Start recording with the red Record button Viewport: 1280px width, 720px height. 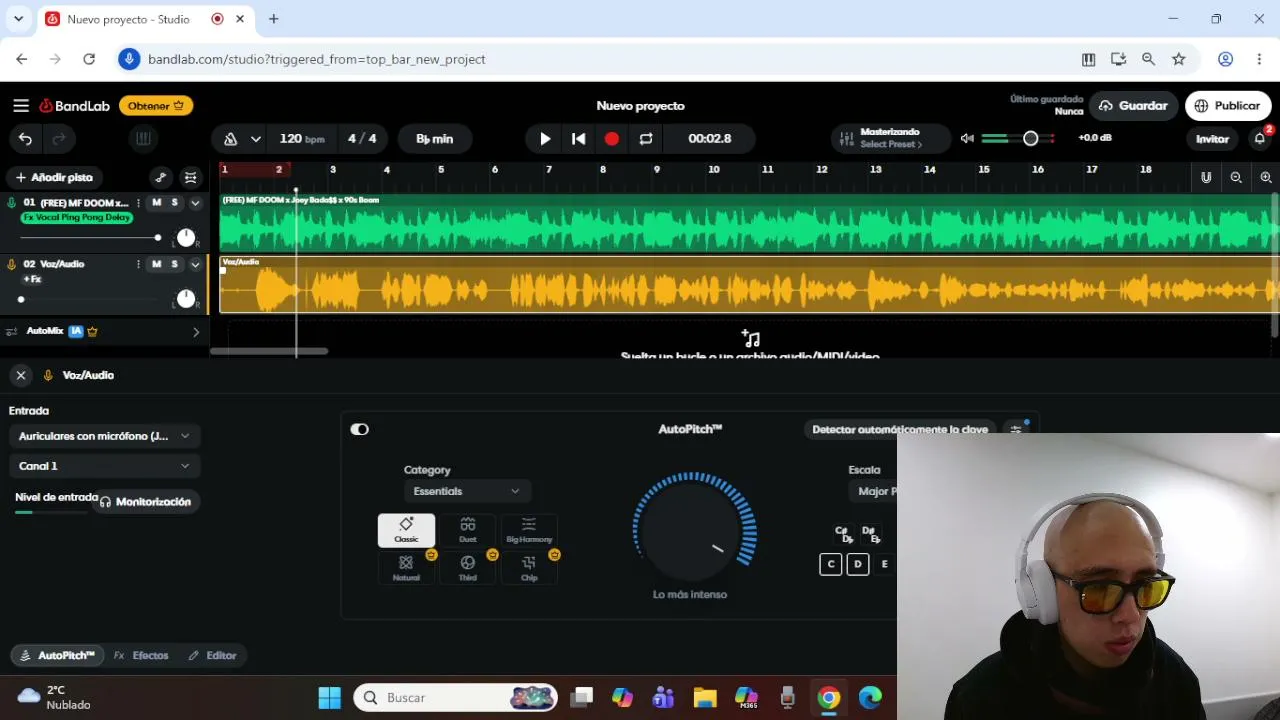612,139
